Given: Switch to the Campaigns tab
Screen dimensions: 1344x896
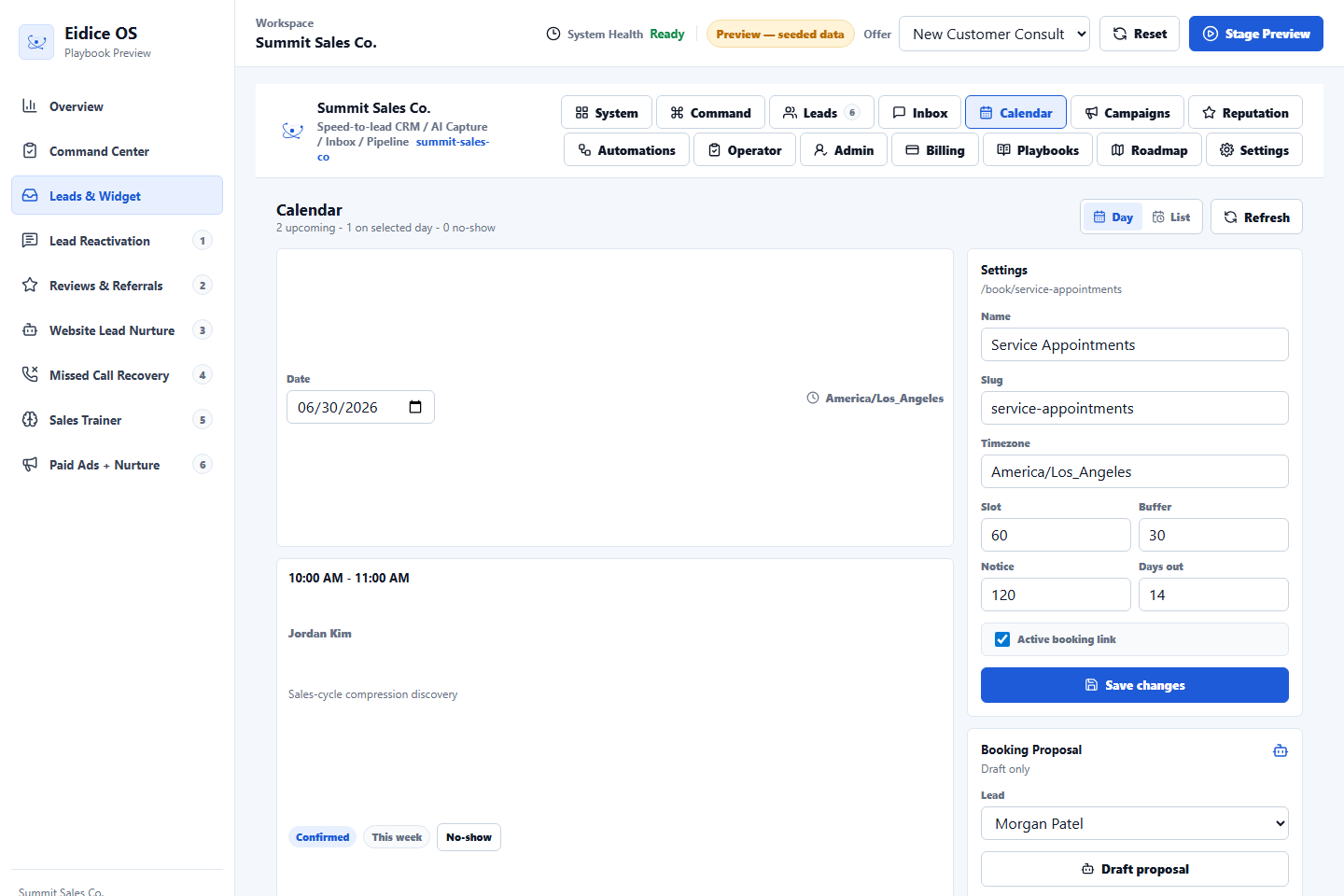Looking at the screenshot, I should (x=1127, y=113).
